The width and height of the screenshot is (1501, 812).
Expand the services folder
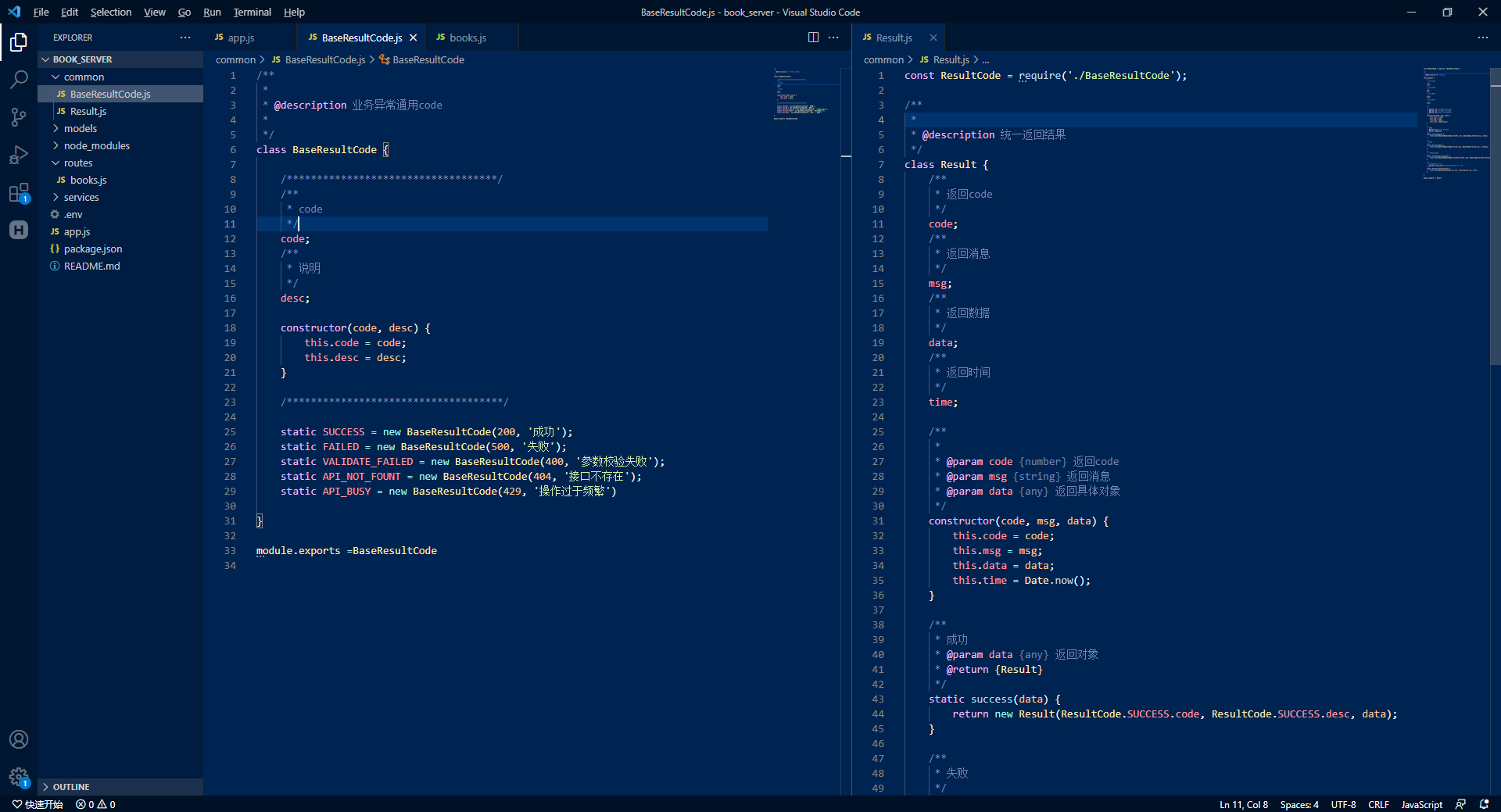[x=120, y=197]
